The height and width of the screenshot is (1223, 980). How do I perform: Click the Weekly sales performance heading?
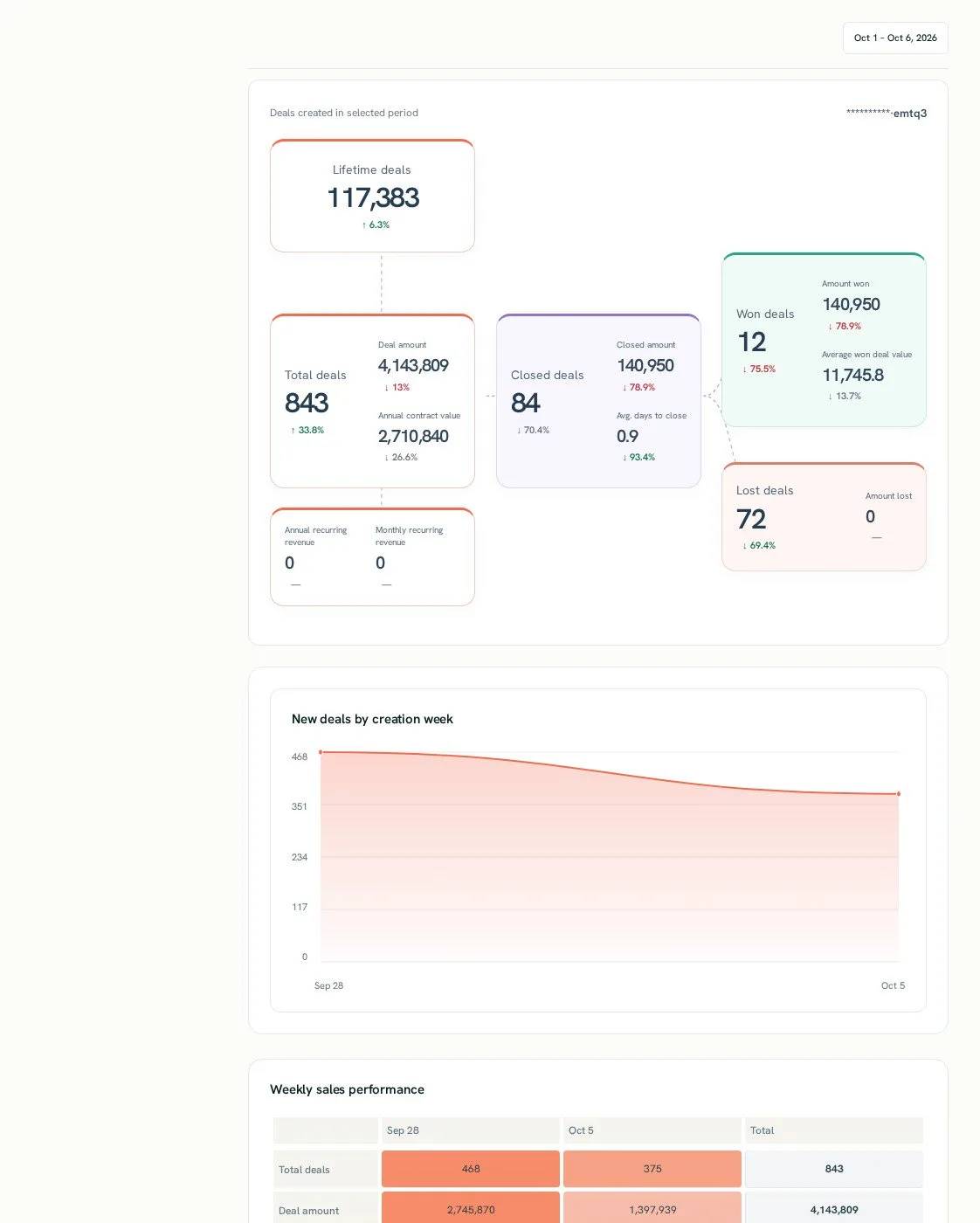pos(347,1089)
